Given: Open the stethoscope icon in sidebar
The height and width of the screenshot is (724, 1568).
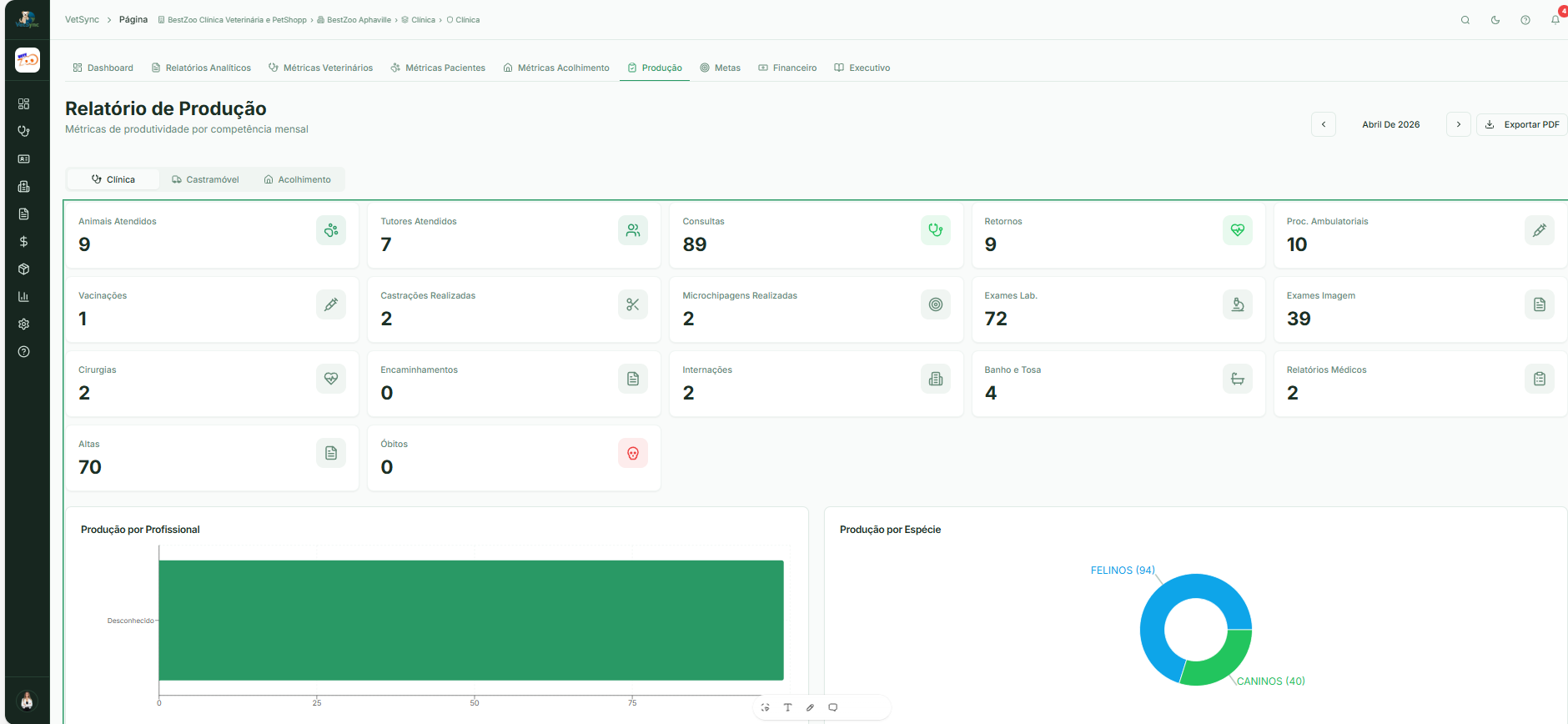Looking at the screenshot, I should pos(24,131).
